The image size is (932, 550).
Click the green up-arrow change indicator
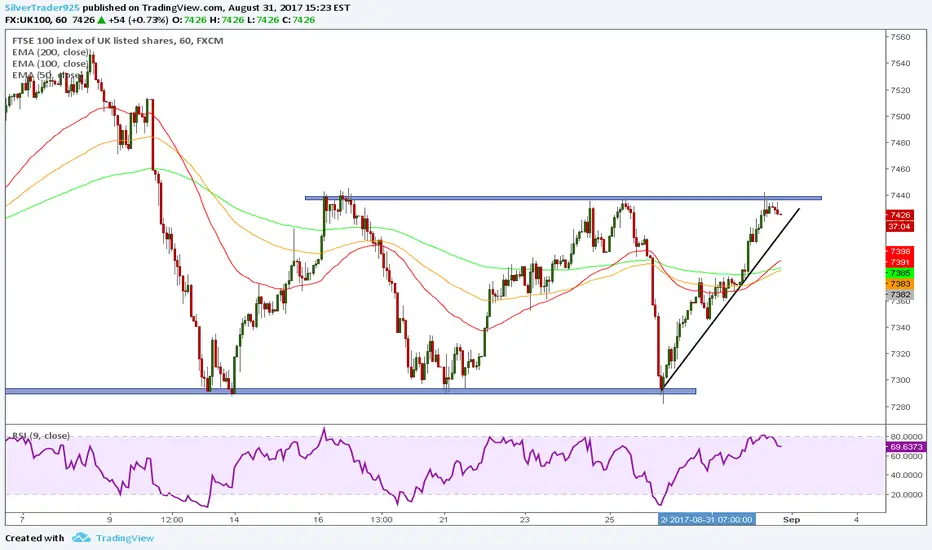click(102, 20)
